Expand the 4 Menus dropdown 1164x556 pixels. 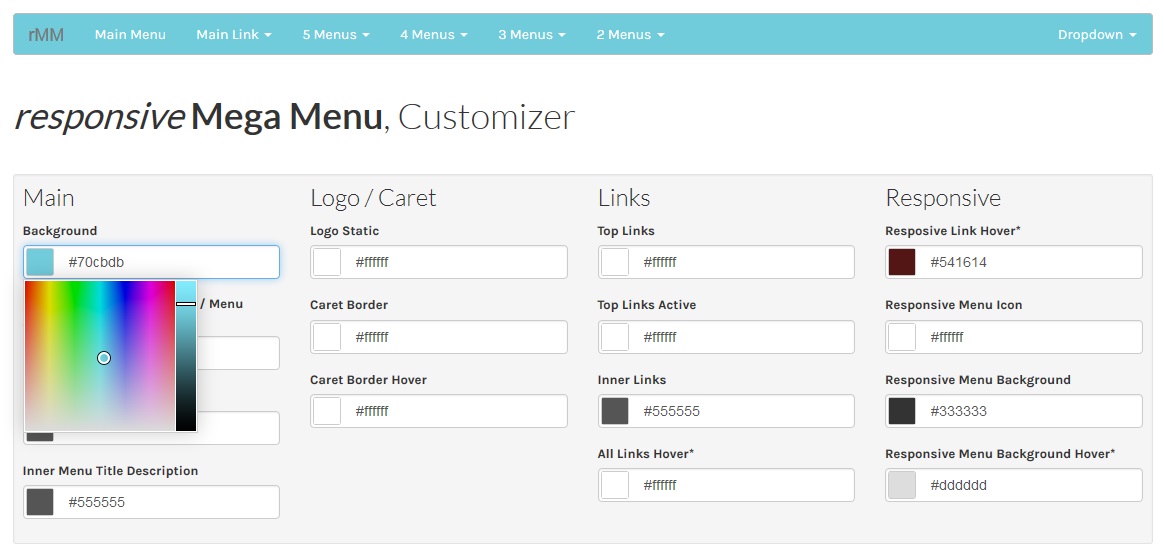click(434, 34)
